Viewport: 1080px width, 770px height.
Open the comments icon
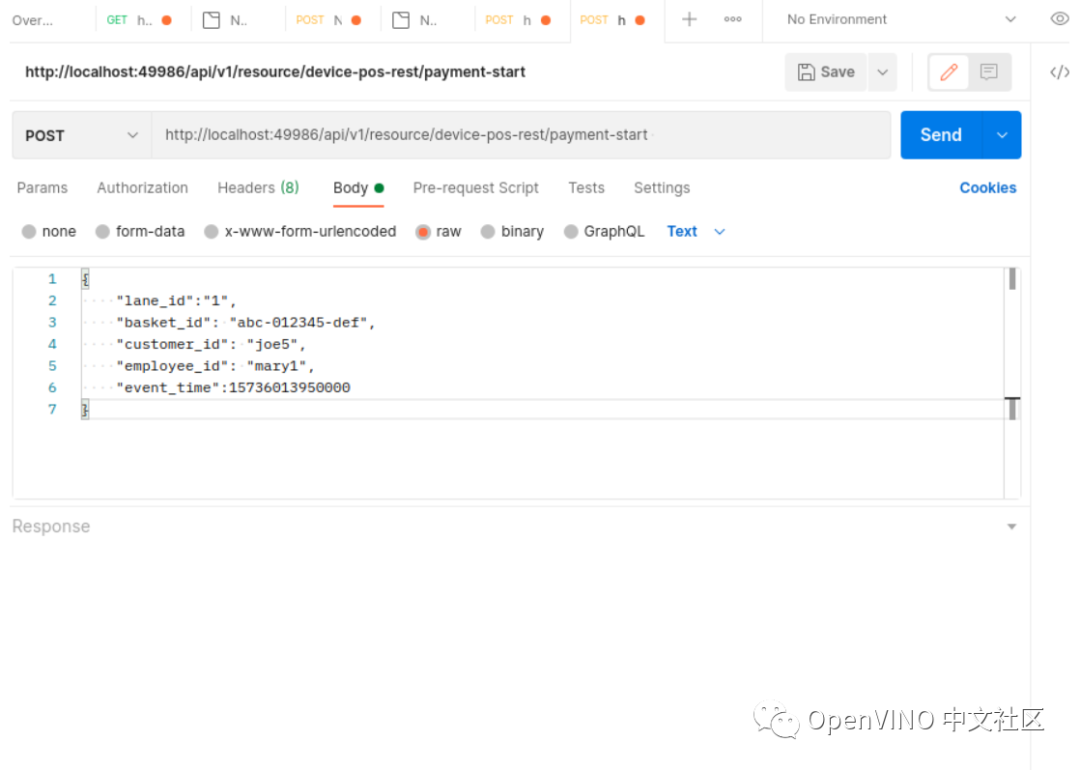click(989, 72)
